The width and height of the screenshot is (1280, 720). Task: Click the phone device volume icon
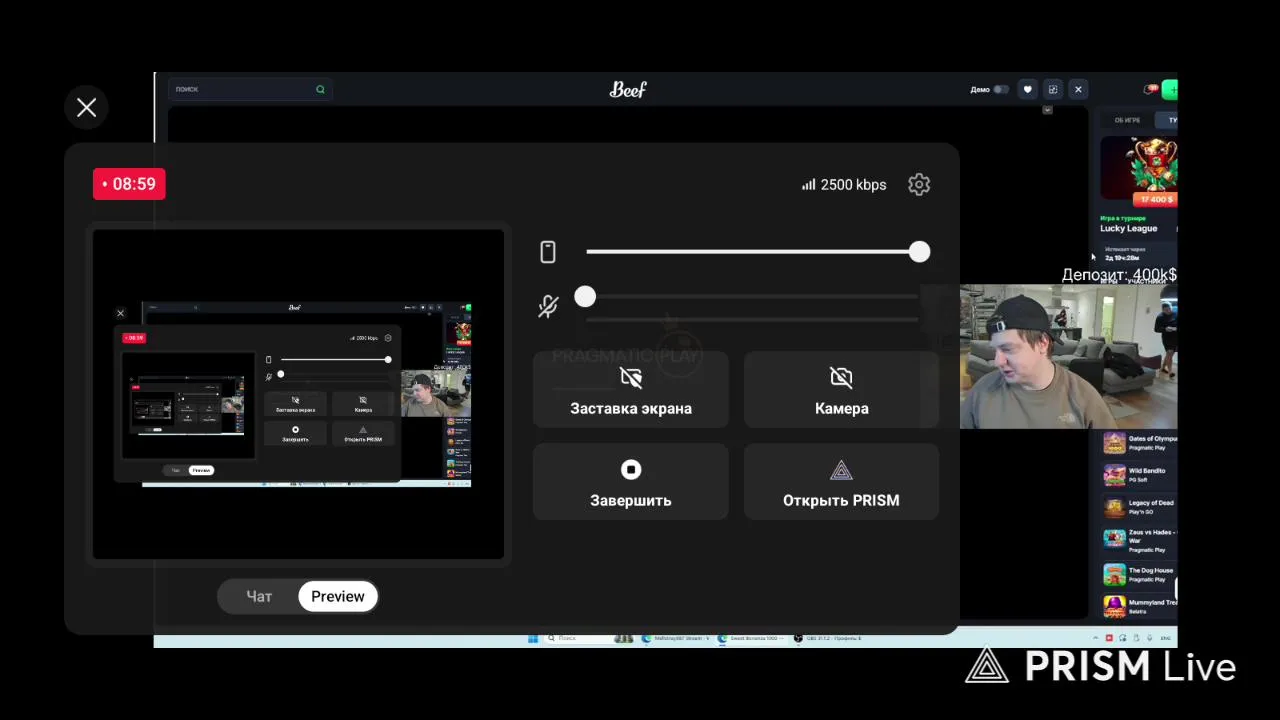point(548,252)
